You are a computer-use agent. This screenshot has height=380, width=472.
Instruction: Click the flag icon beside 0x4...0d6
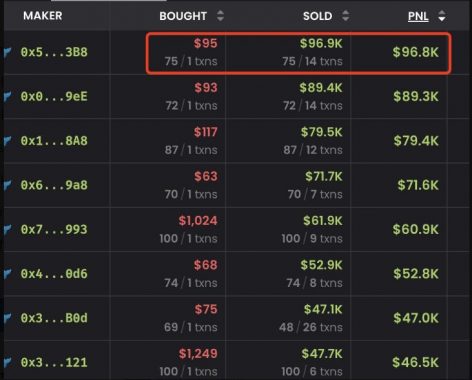[7, 274]
